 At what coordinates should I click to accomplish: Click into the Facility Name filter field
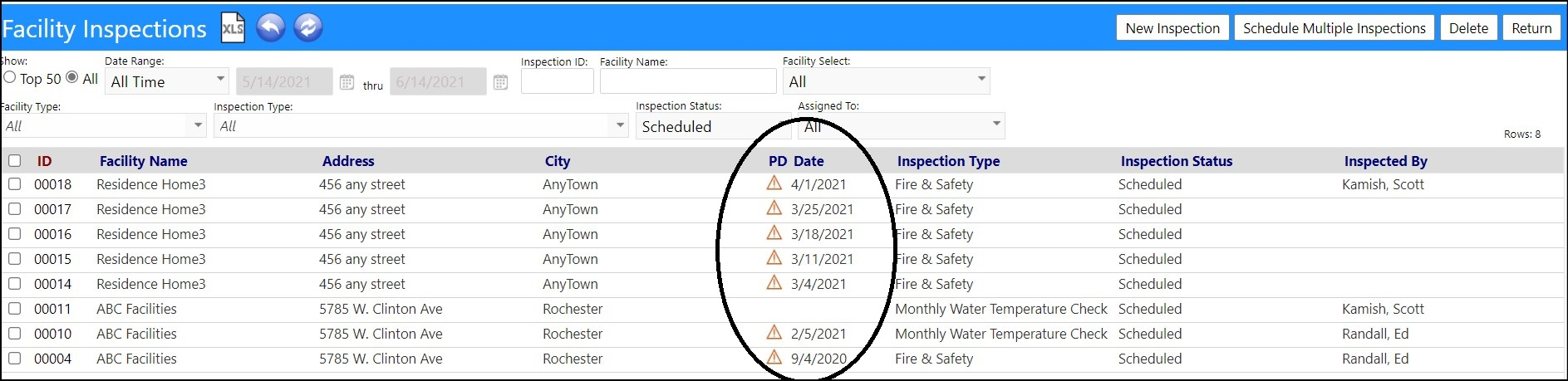point(688,81)
